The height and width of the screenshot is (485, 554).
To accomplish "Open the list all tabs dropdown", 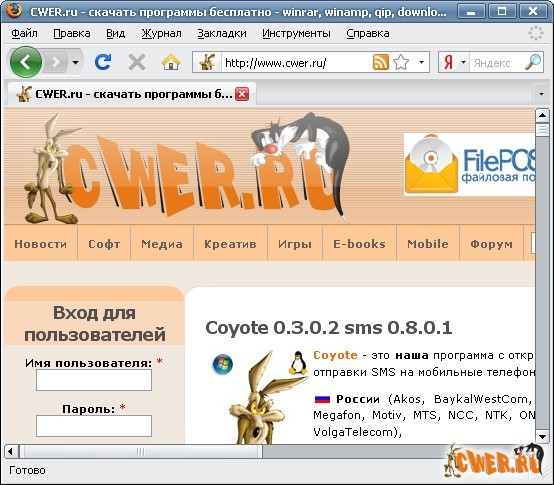I will [x=541, y=94].
